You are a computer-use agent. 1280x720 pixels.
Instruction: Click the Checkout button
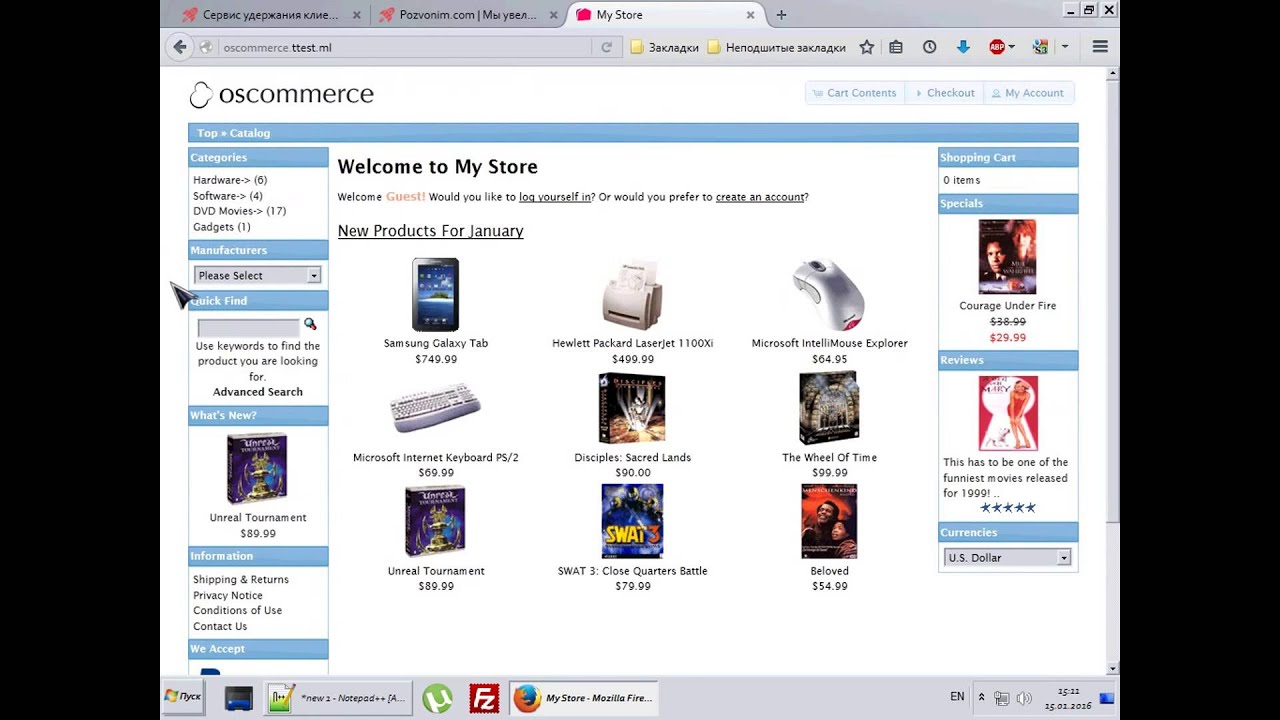945,93
